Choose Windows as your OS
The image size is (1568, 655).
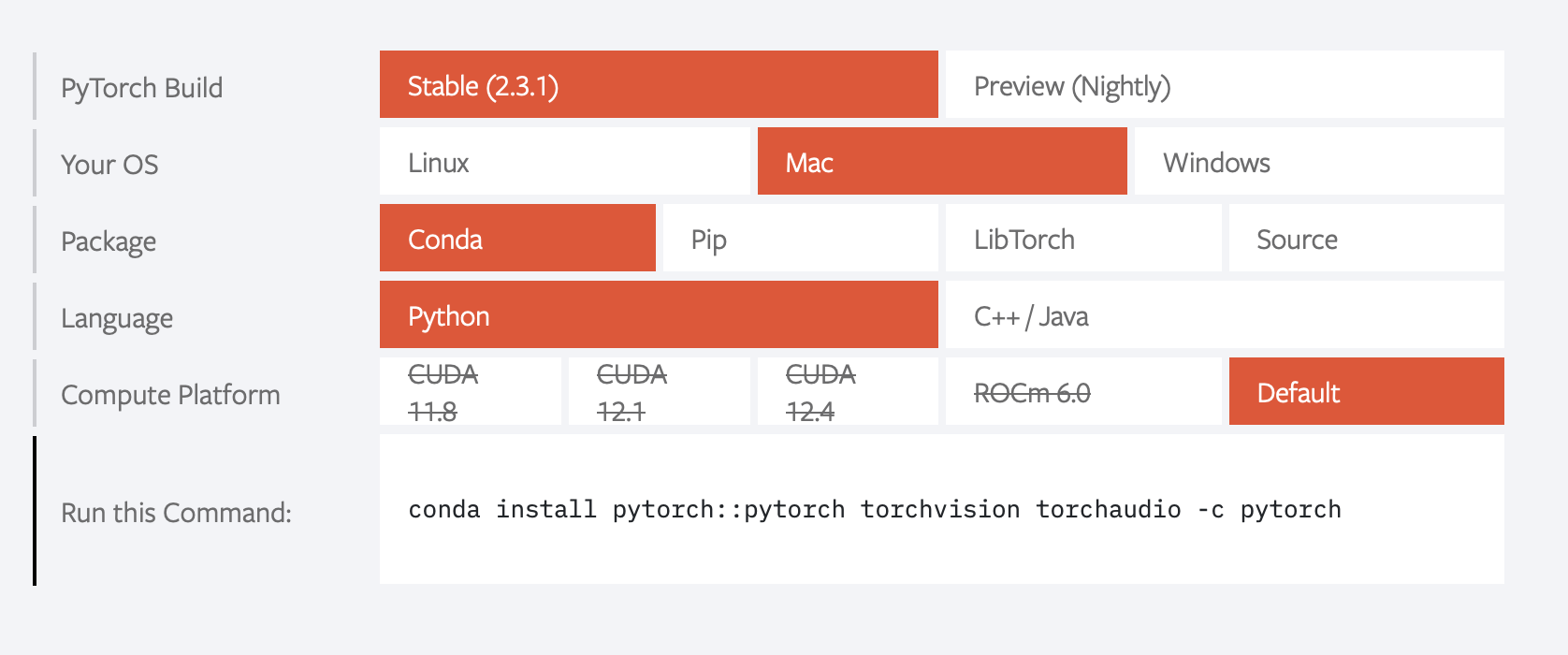coord(1319,161)
